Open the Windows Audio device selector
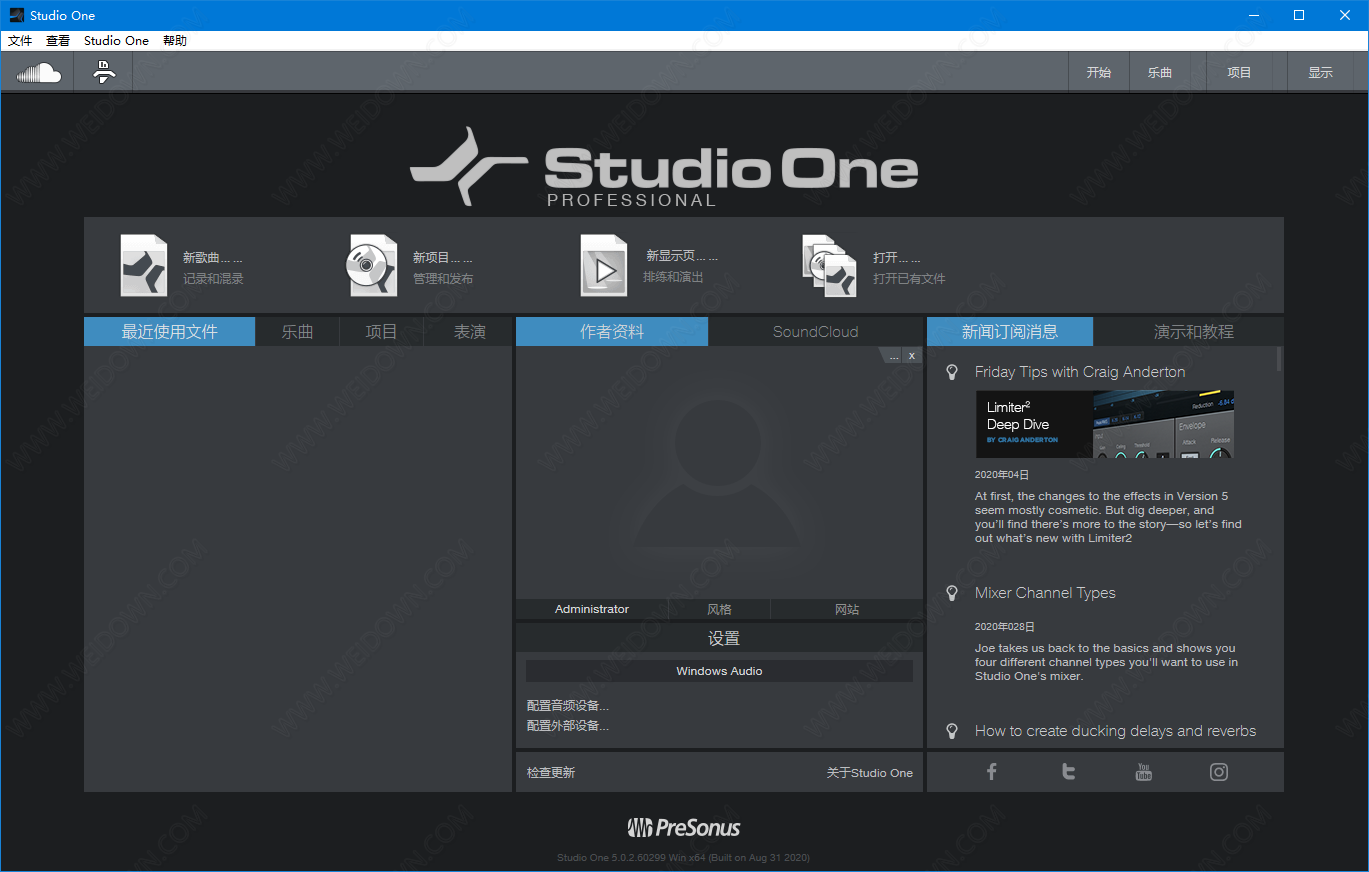Screen dimensions: 1369x872 coord(719,671)
